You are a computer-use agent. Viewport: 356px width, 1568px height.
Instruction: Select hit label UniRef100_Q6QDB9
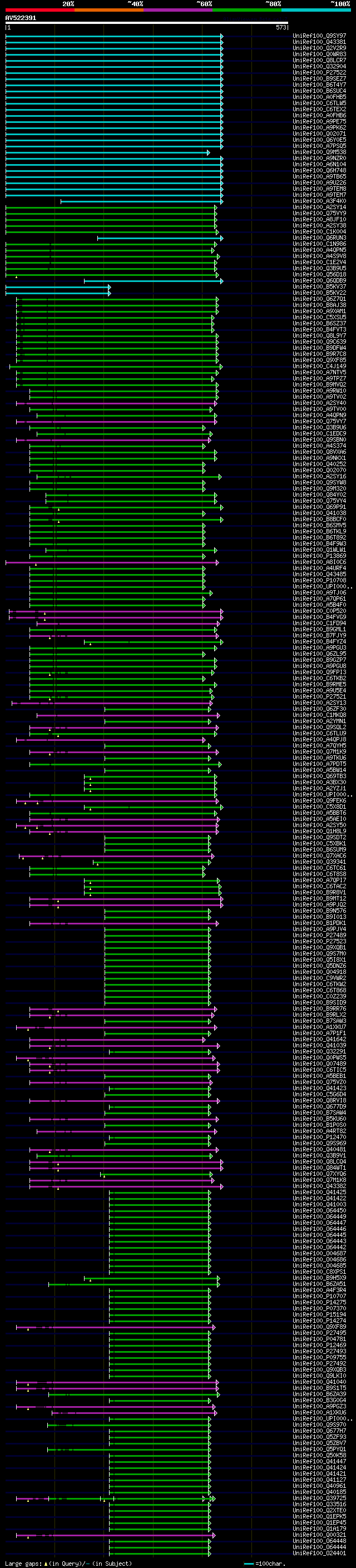click(319, 280)
